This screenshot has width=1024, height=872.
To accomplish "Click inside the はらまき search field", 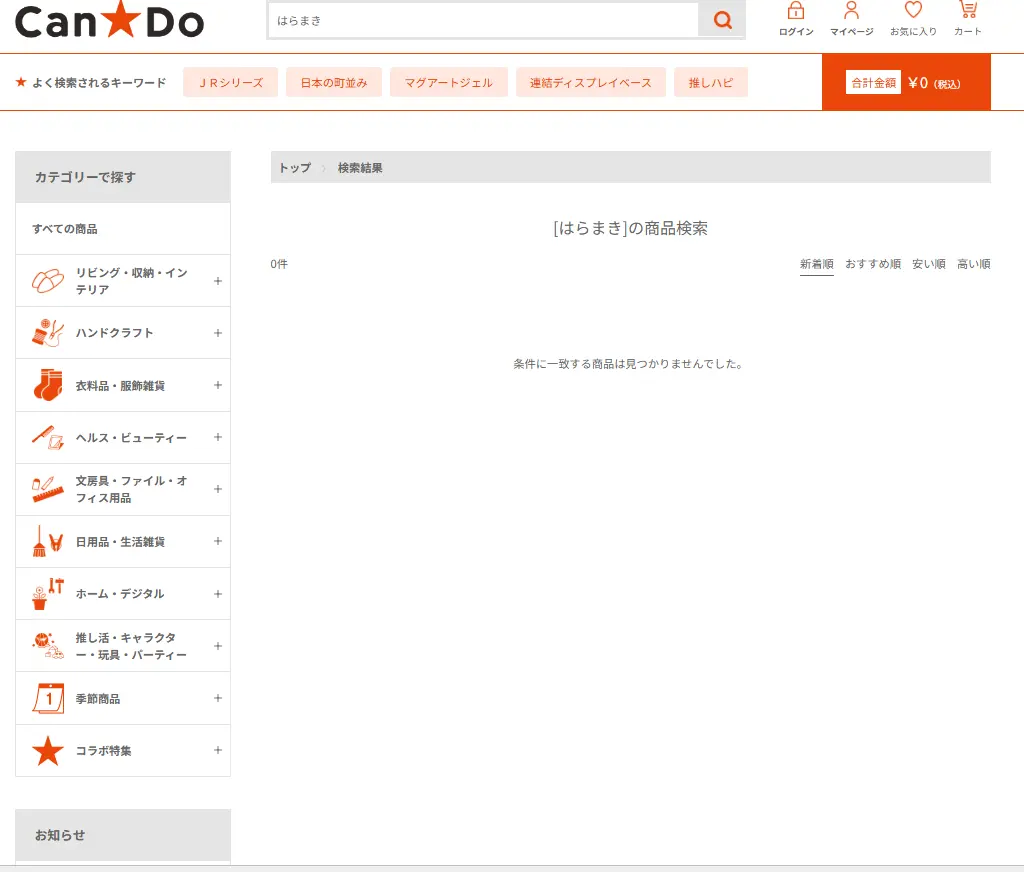I will click(480, 19).
